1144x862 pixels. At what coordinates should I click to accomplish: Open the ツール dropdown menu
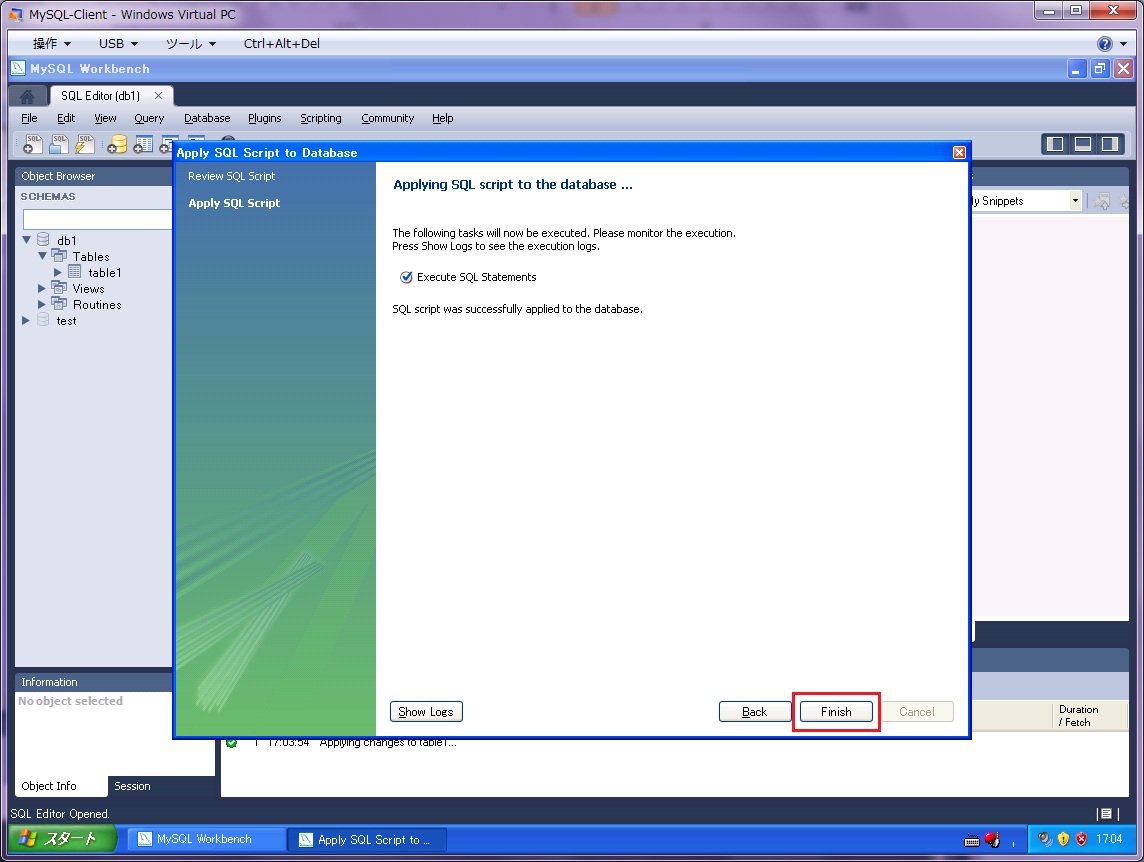click(x=190, y=44)
